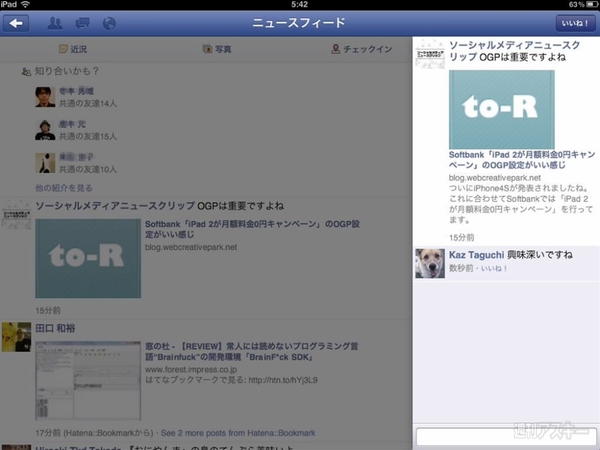Image resolution: width=600 pixels, height=450 pixels.
Task: Open Brainfuck article screenshot thumbnail
Action: point(88,381)
